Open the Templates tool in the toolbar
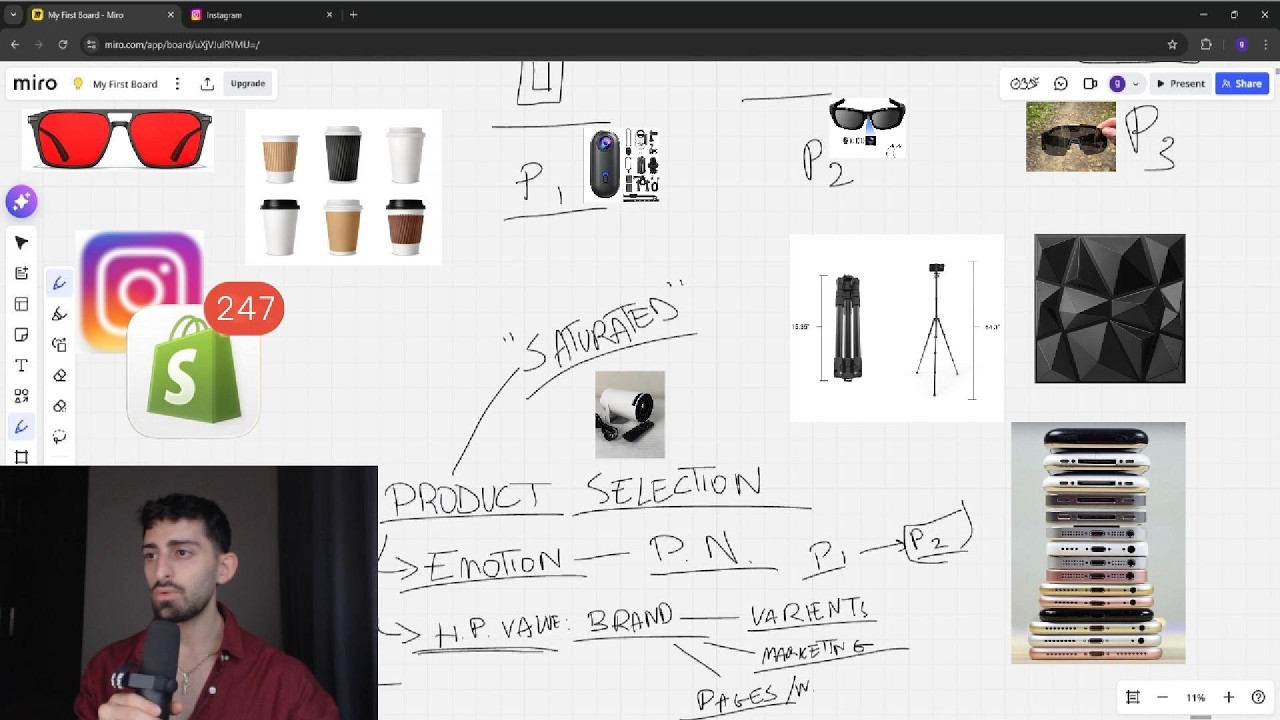Image resolution: width=1280 pixels, height=720 pixels. coord(21,304)
